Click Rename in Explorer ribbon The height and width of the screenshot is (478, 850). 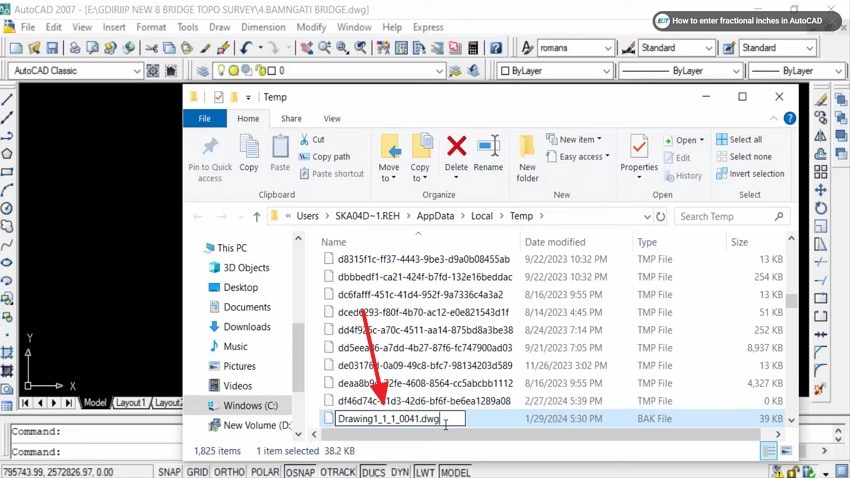pyautogui.click(x=488, y=153)
